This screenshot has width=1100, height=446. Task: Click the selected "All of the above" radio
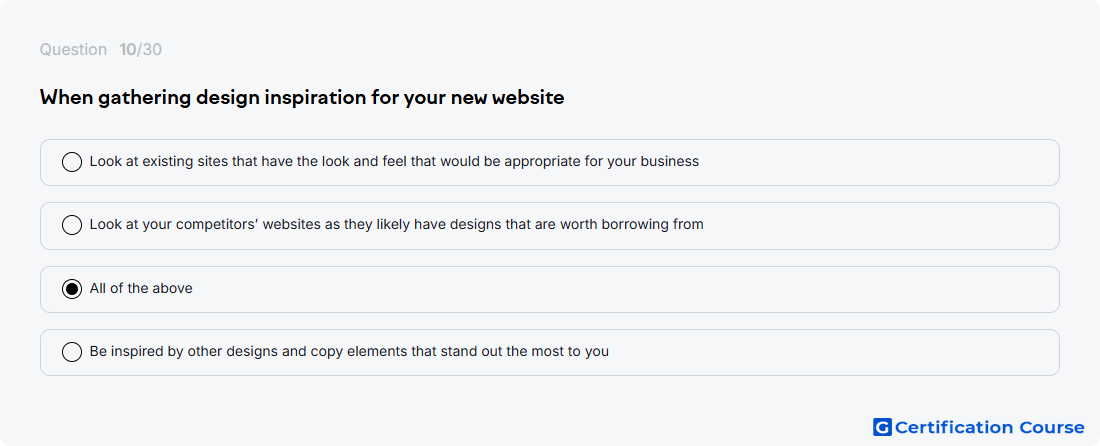click(x=72, y=289)
